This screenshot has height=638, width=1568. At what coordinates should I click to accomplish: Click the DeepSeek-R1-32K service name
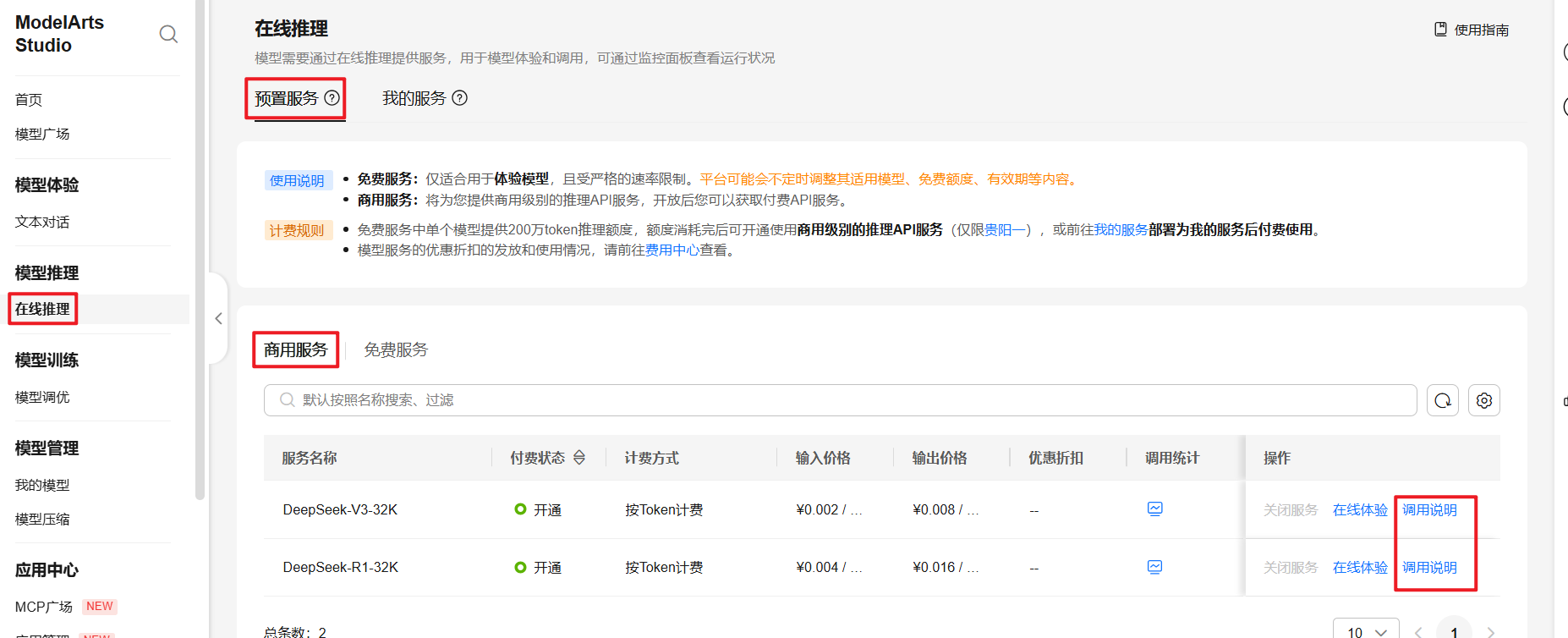coord(341,567)
